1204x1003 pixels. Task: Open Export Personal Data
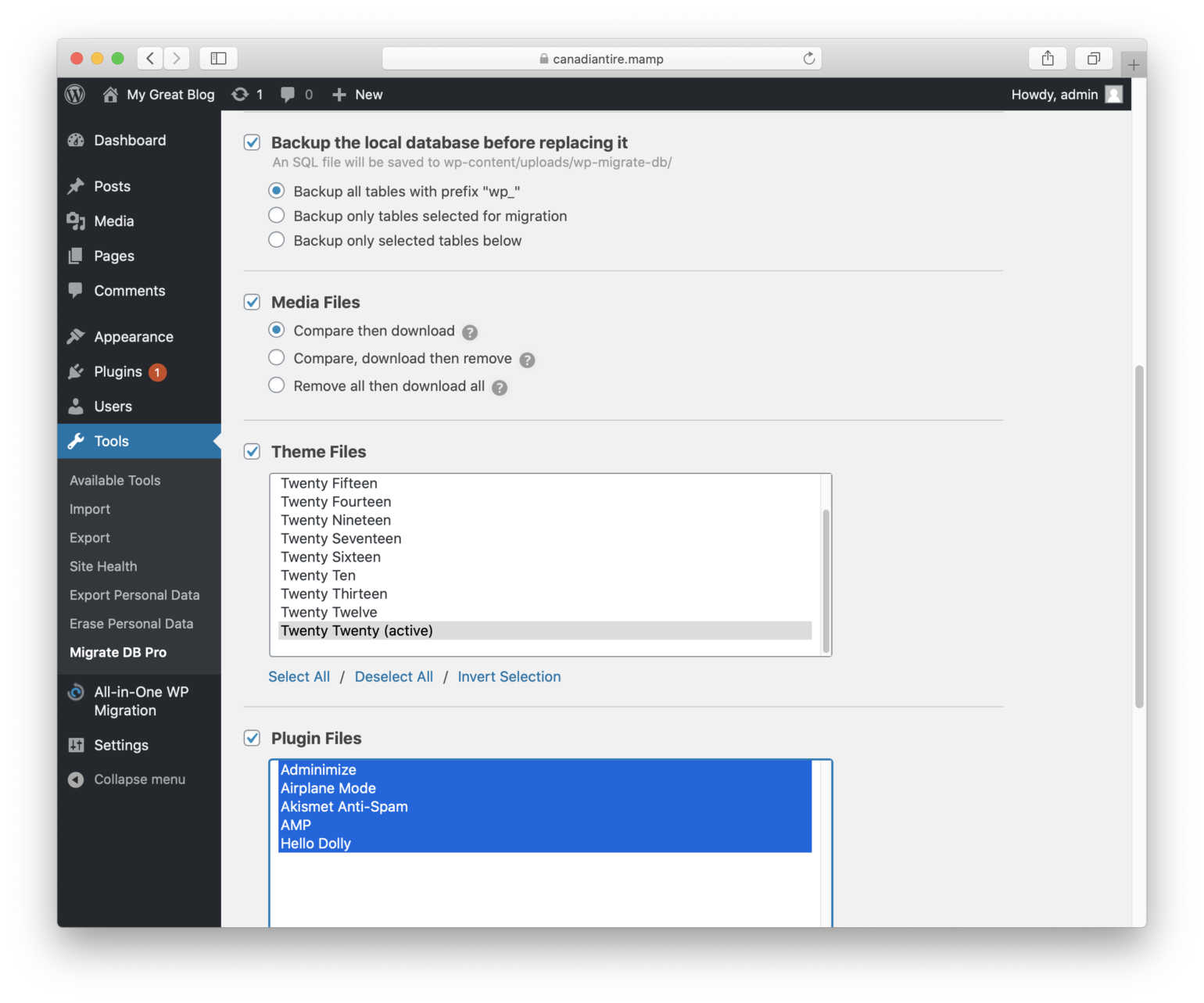pyautogui.click(x=134, y=596)
